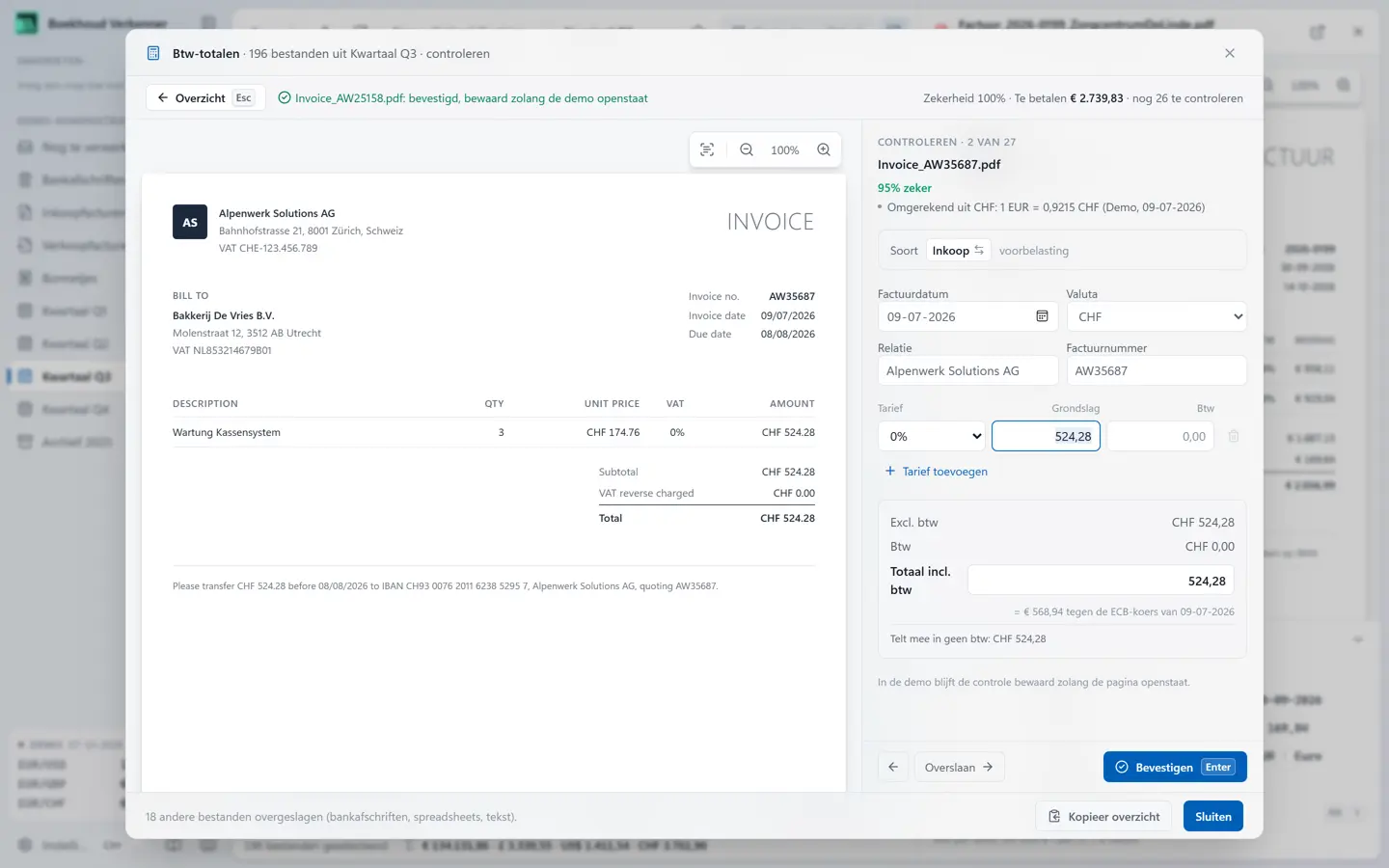The image size is (1389, 868).
Task: Confirm with the Bevestigen button
Action: point(1175,767)
